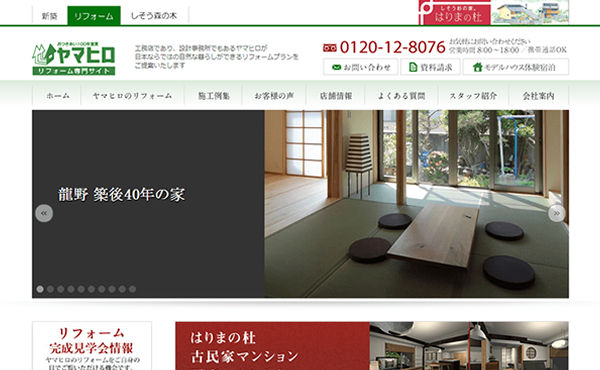The height and width of the screenshot is (370, 600).
Task: Switch to the 新築 tab
Action: [x=50, y=16]
